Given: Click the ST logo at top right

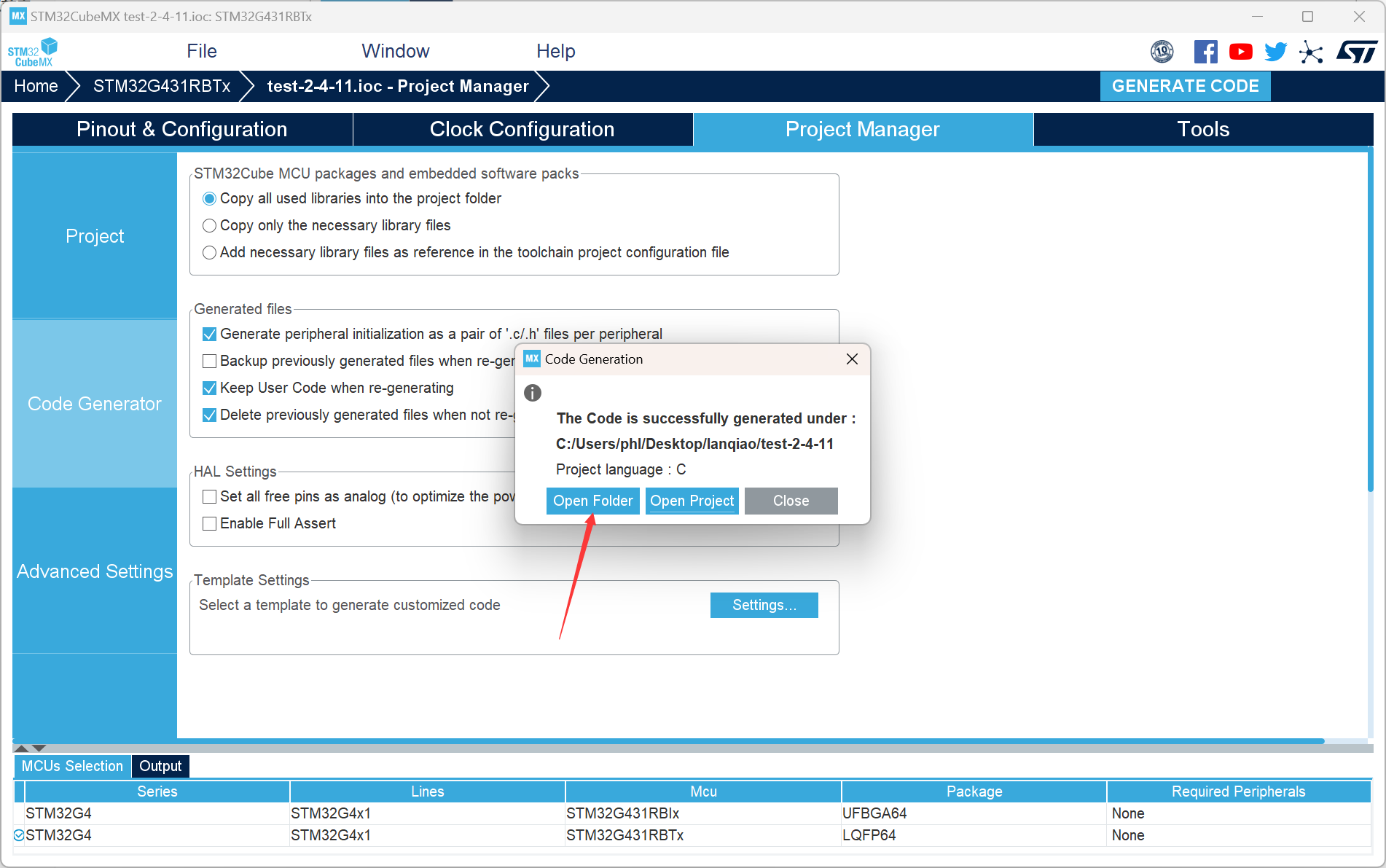Looking at the screenshot, I should coord(1357,52).
